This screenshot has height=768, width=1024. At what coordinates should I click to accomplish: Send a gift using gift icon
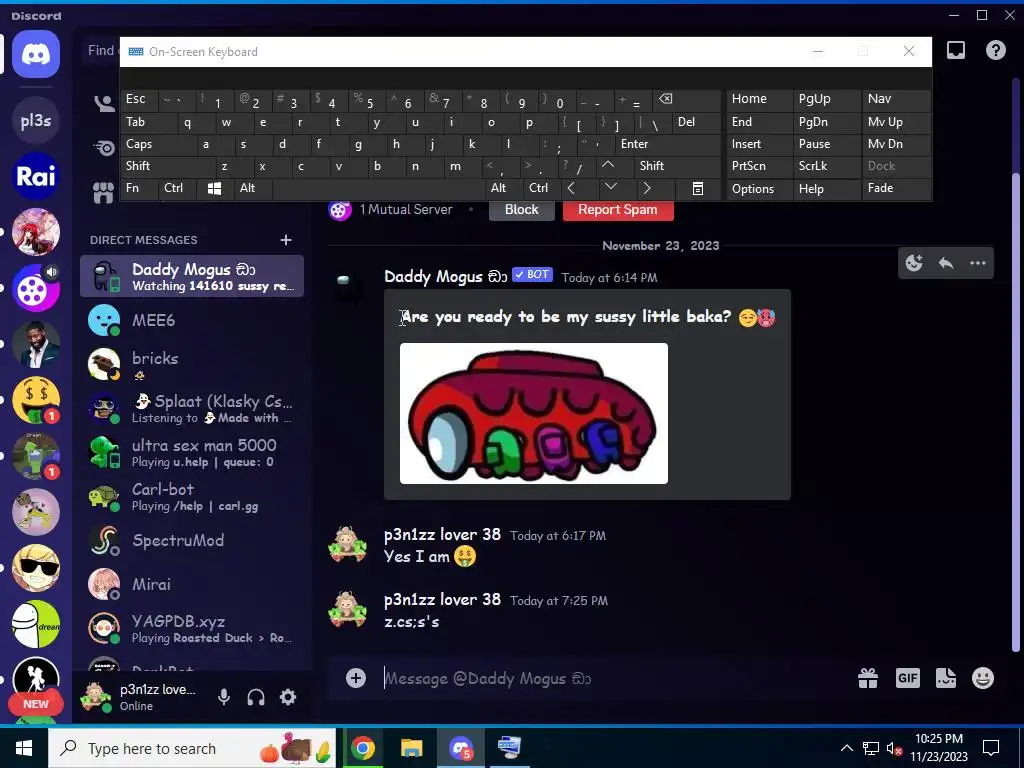coord(868,678)
